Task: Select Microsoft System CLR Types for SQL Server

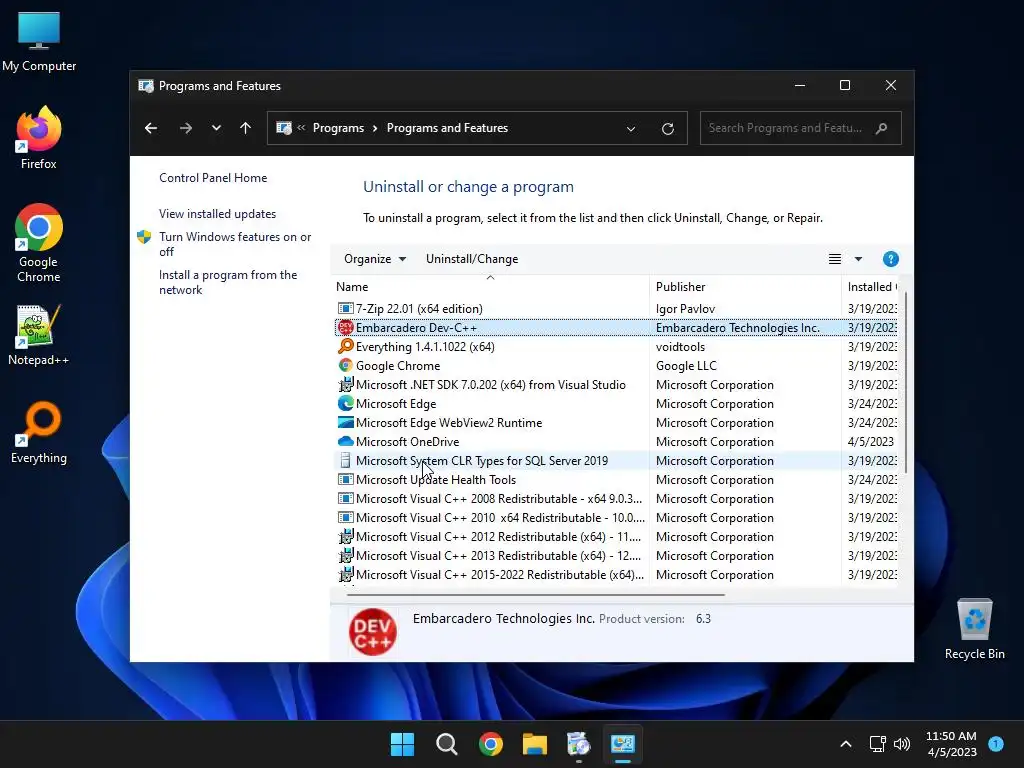Action: click(616, 460)
